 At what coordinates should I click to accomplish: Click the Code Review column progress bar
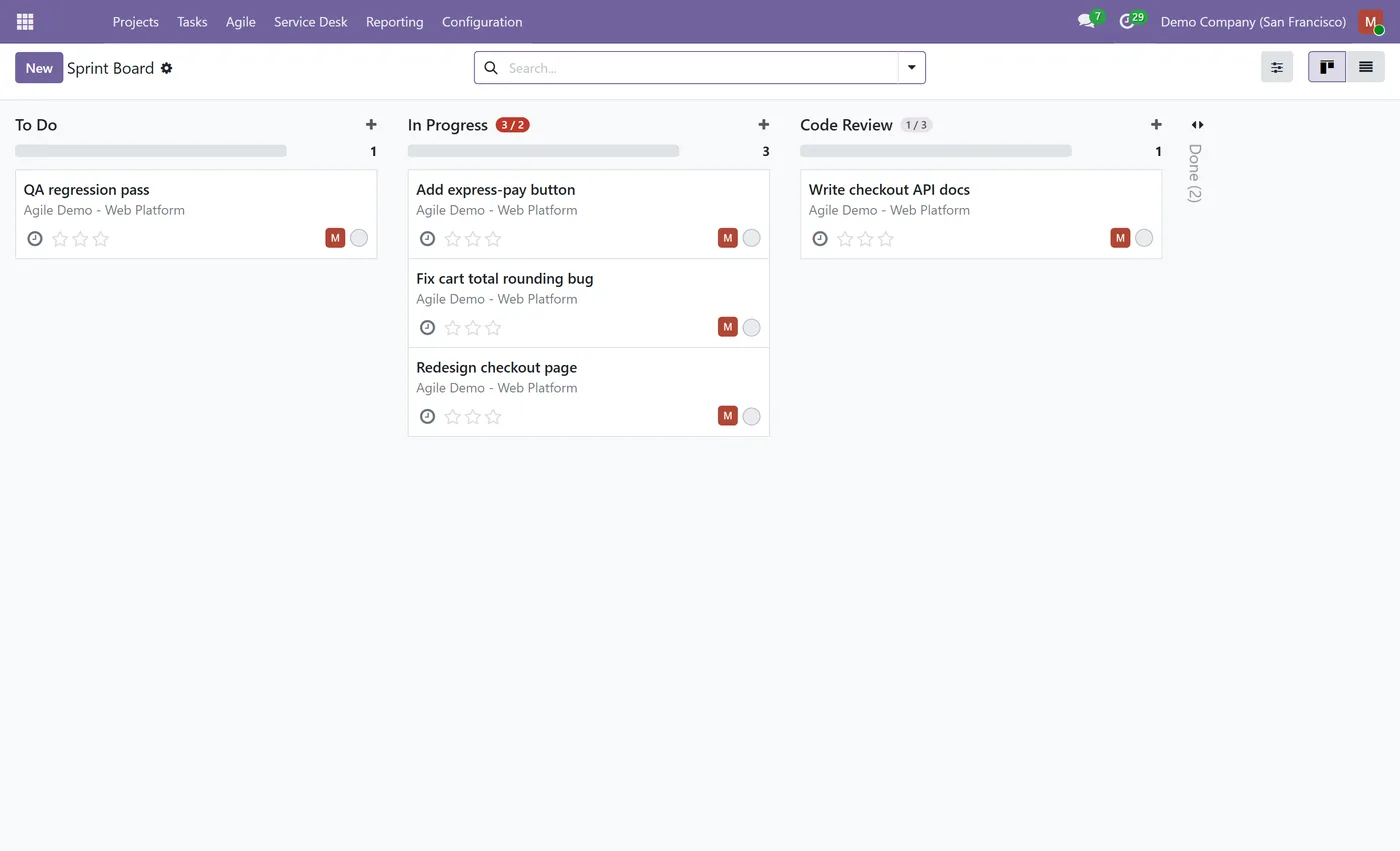(x=936, y=151)
